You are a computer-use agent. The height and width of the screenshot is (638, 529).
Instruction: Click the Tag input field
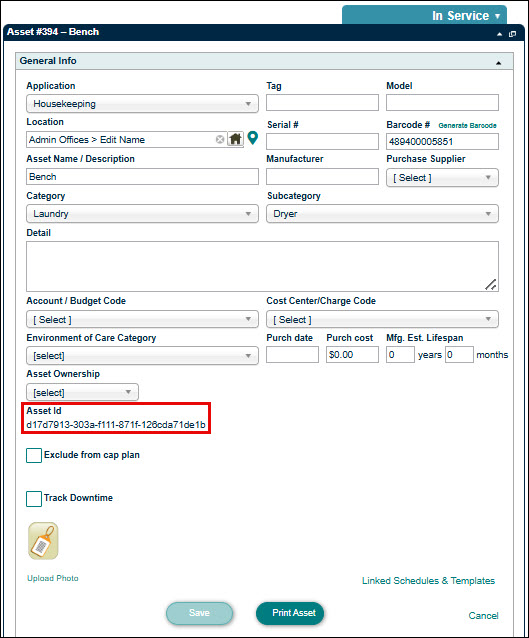point(322,103)
